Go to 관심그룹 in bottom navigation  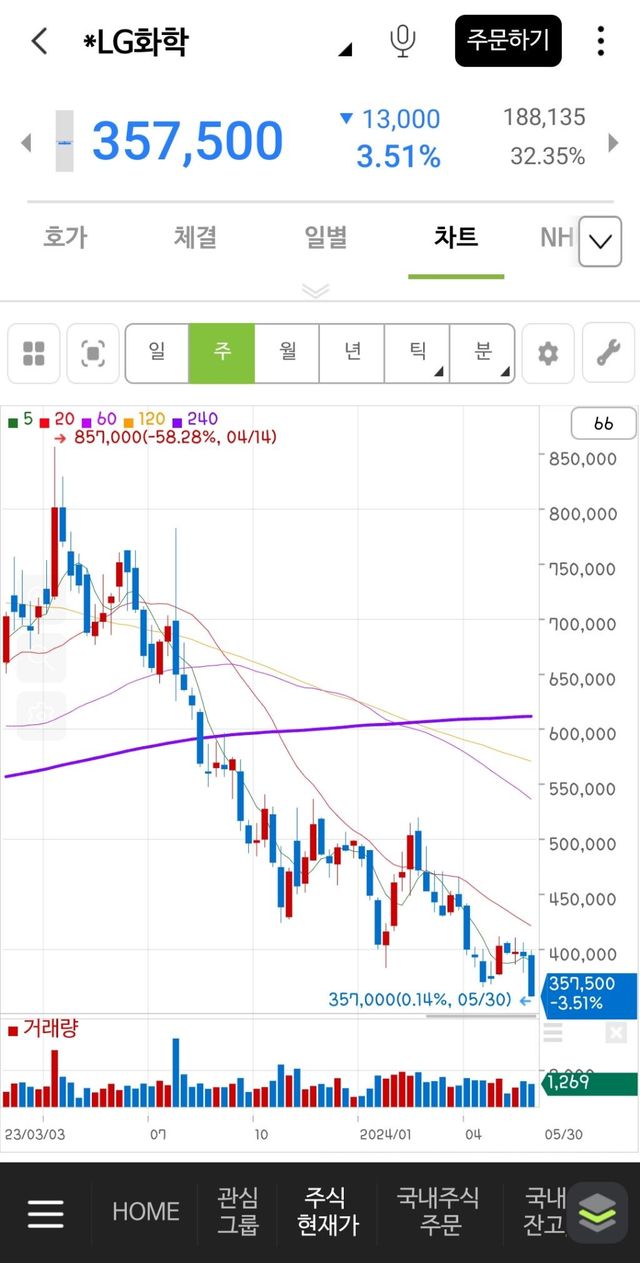(x=238, y=1211)
